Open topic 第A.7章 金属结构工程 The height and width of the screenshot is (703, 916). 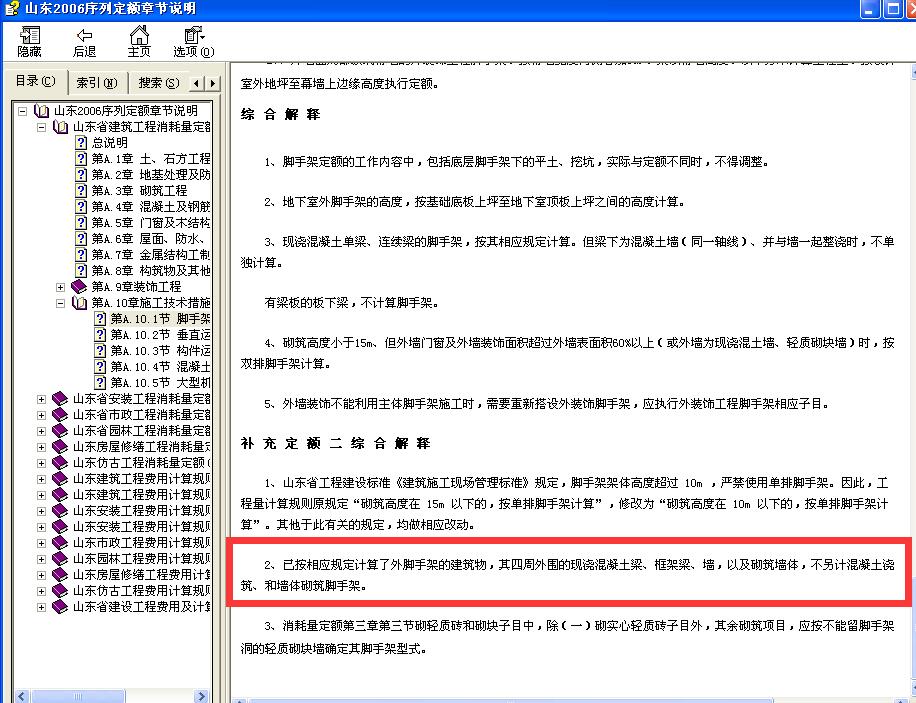pyautogui.click(x=151, y=255)
